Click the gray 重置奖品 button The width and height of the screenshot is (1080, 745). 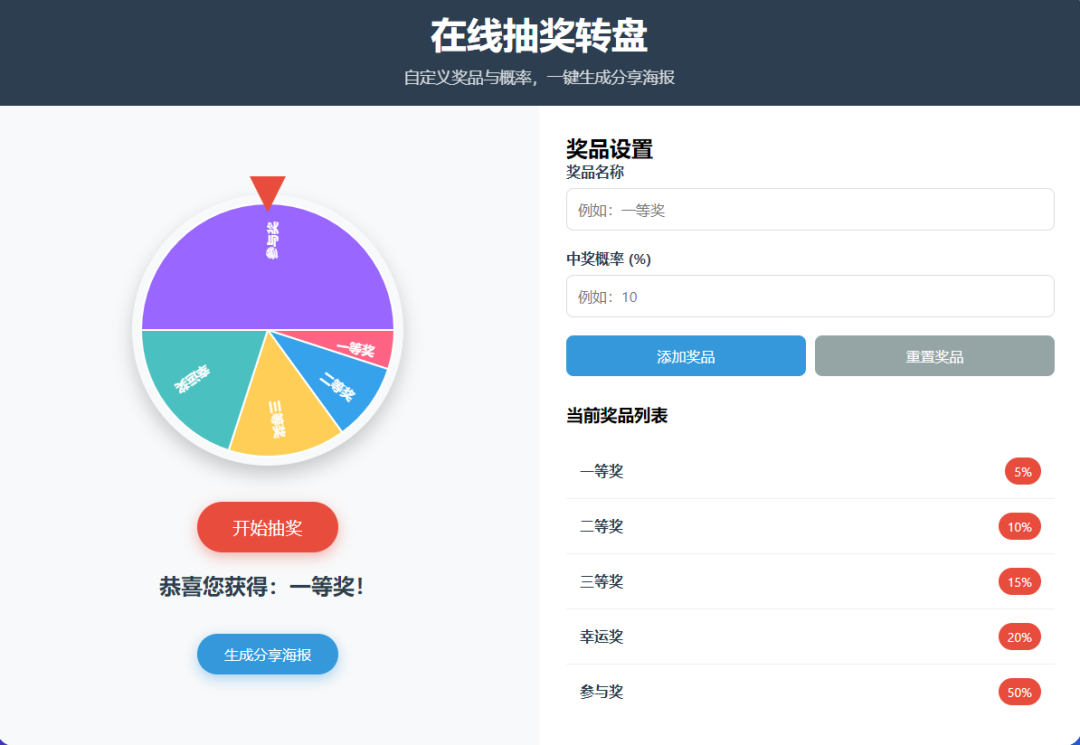pos(934,356)
